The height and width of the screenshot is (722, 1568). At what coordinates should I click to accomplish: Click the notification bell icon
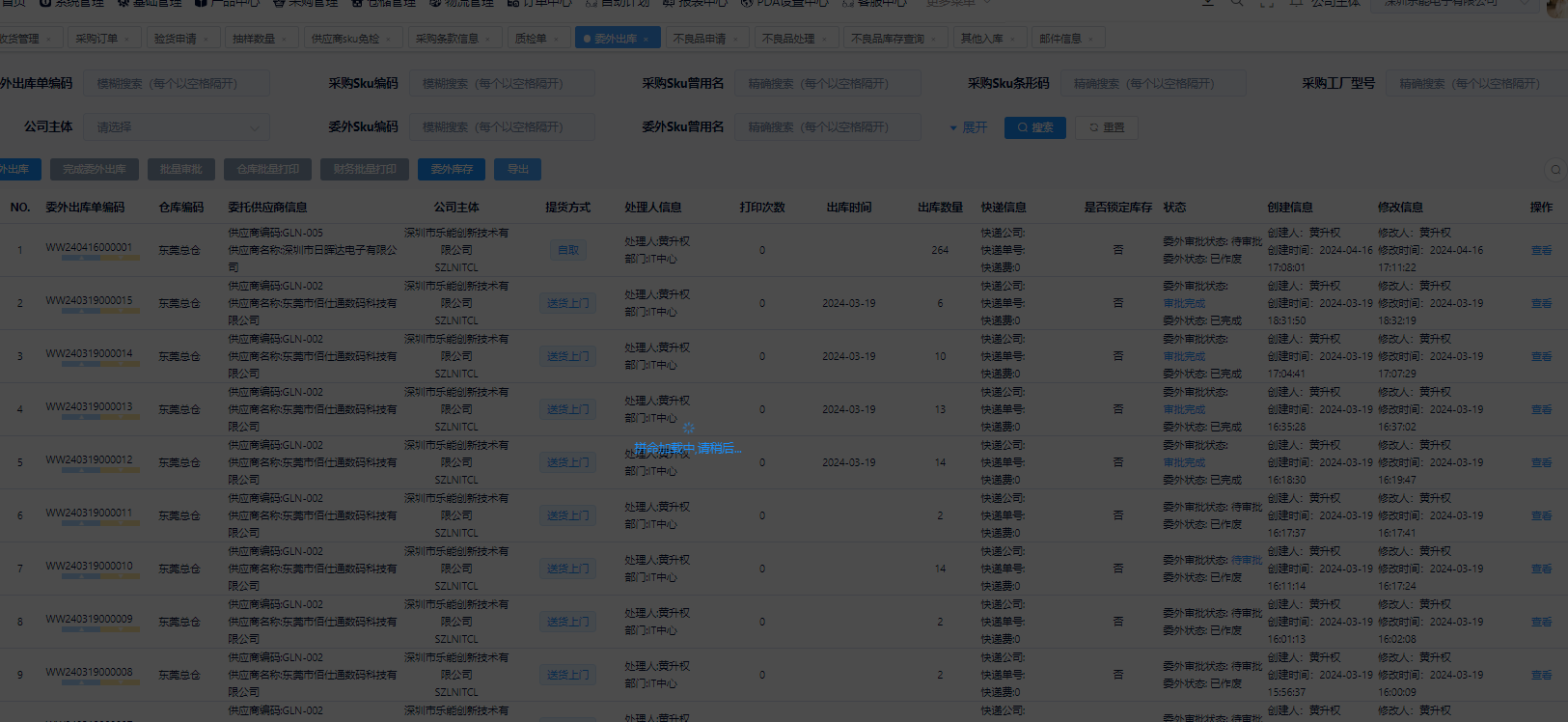click(x=1298, y=3)
